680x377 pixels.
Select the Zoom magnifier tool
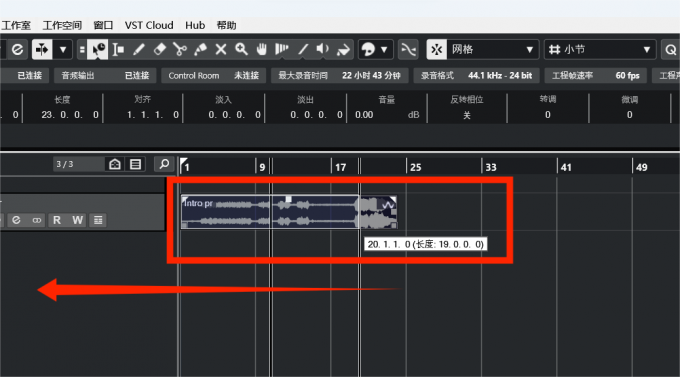click(x=241, y=49)
